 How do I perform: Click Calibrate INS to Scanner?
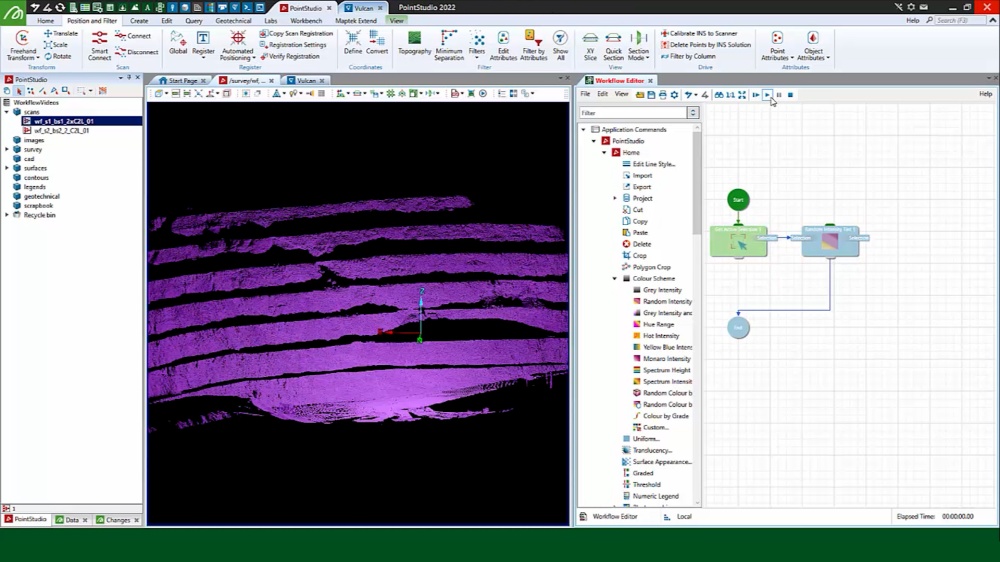pyautogui.click(x=699, y=33)
